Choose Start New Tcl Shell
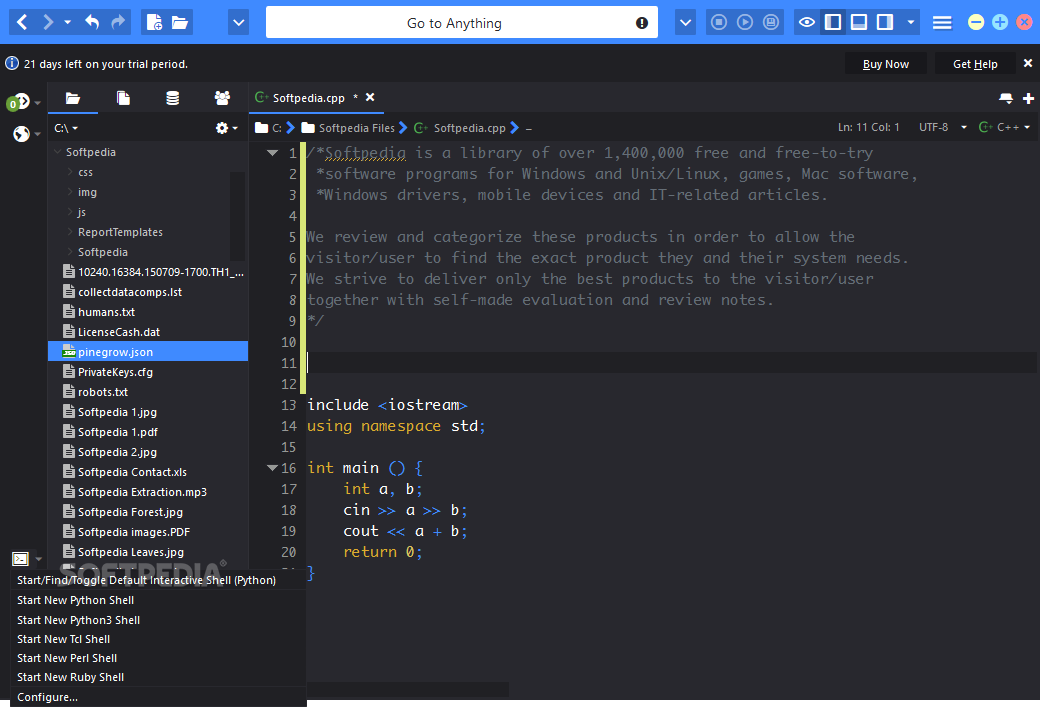This screenshot has height=707, width=1040. (x=159, y=639)
